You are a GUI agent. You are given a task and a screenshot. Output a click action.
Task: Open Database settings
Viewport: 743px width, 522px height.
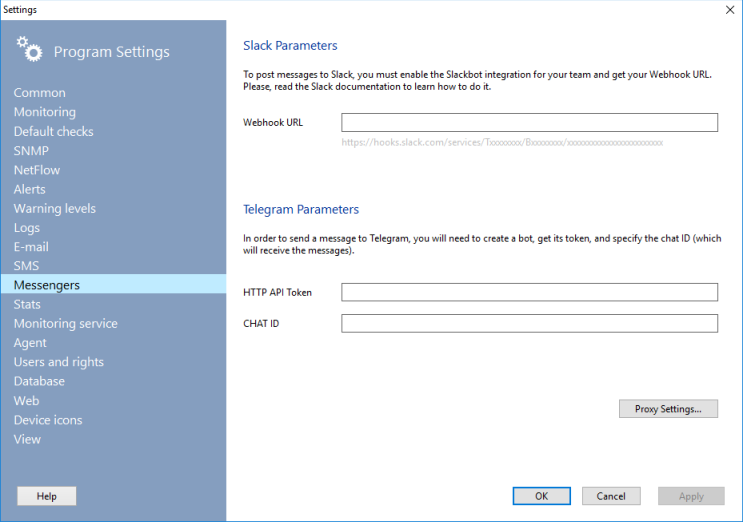tap(39, 381)
